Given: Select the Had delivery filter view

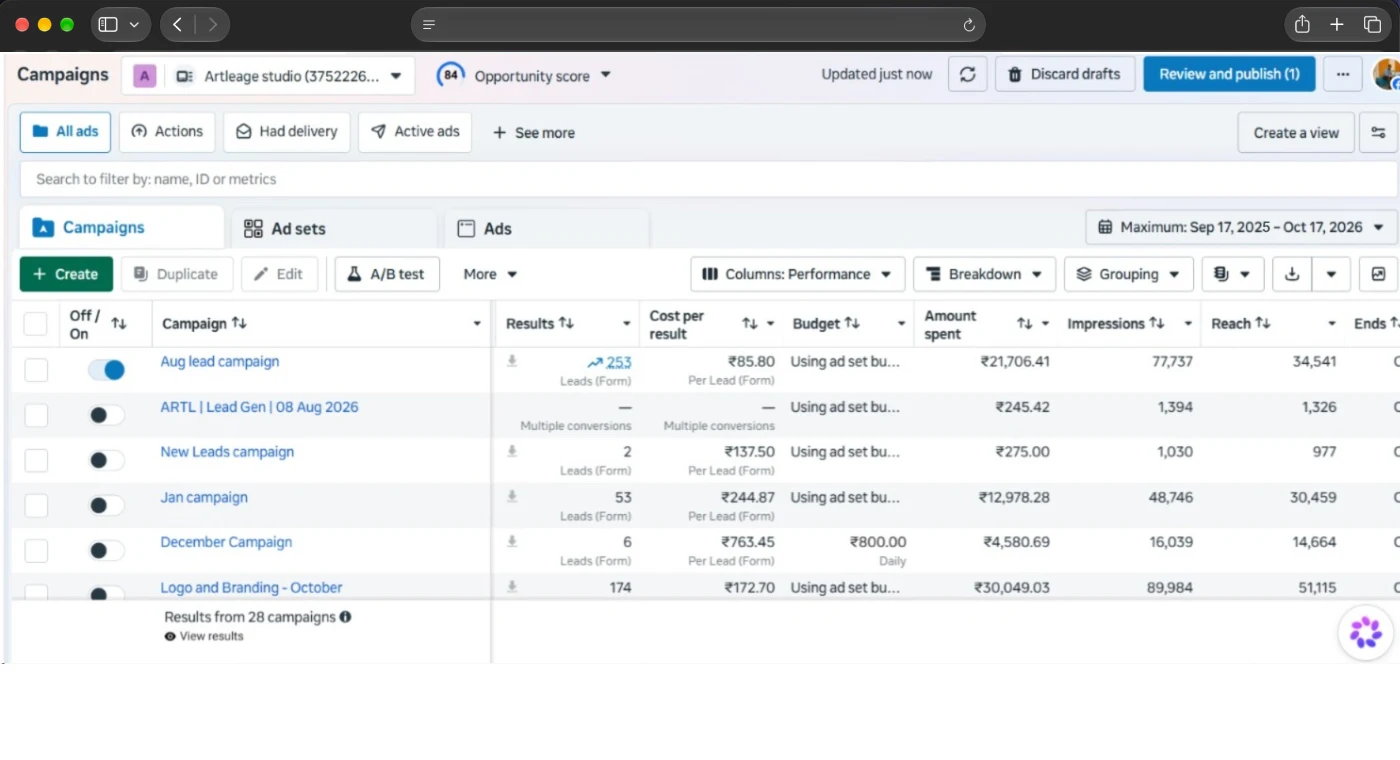Looking at the screenshot, I should pyautogui.click(x=287, y=132).
